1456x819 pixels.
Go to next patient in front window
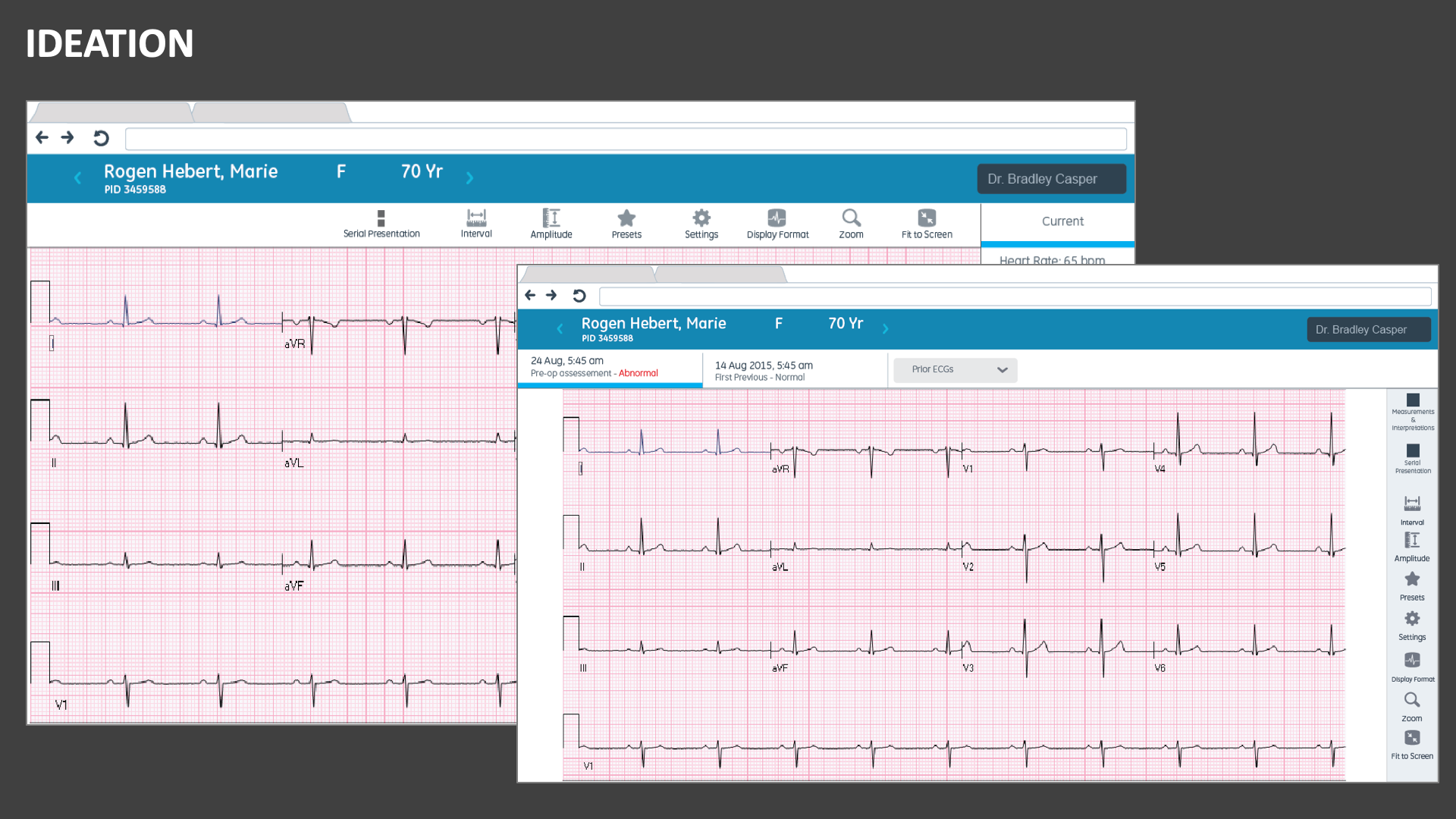pyautogui.click(x=885, y=328)
